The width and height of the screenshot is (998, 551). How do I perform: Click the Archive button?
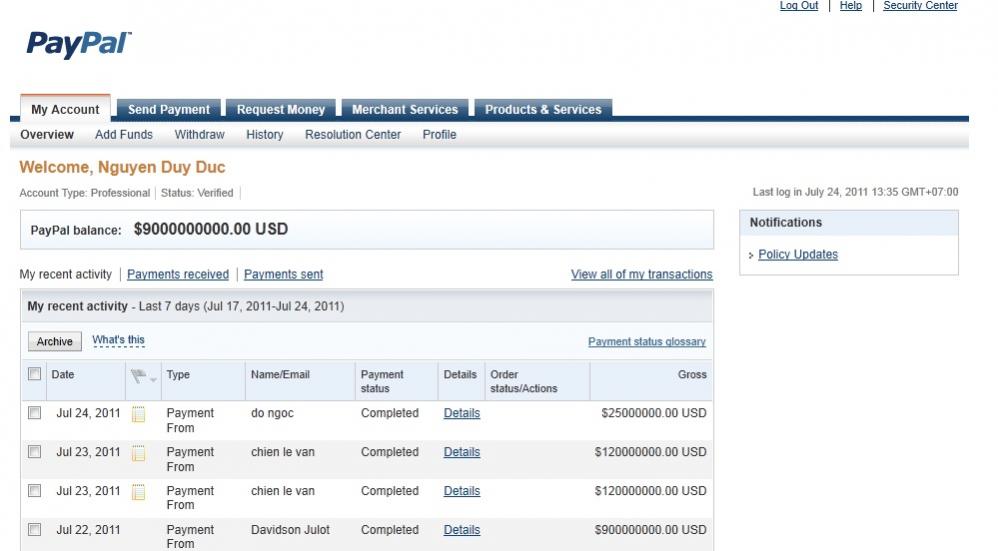[55, 342]
